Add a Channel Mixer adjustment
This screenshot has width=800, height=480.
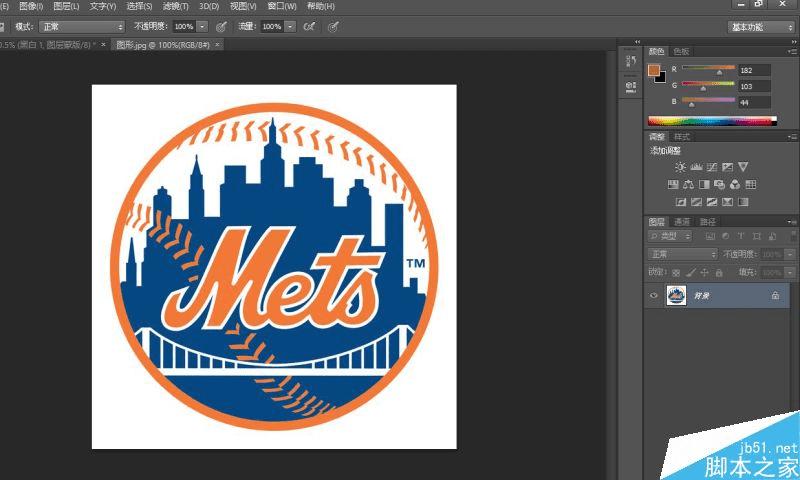(x=735, y=184)
